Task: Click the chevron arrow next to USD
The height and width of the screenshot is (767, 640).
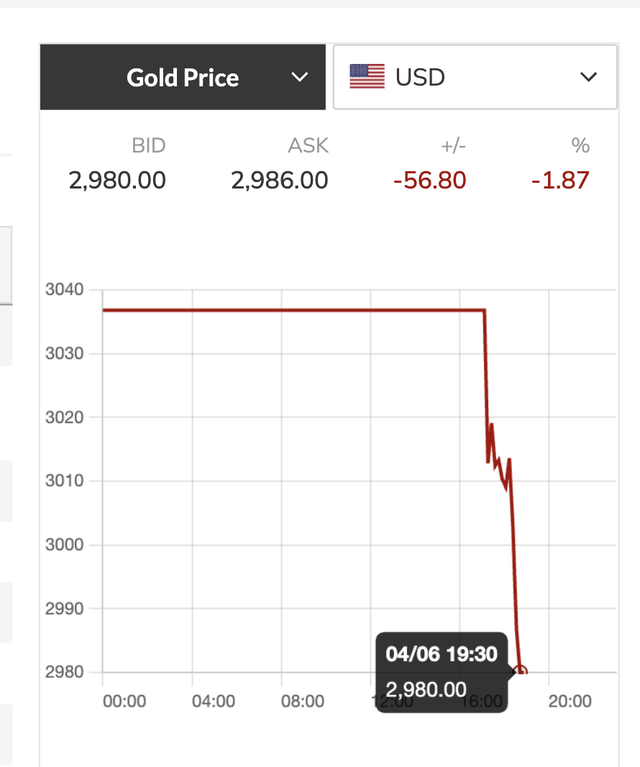Action: pyautogui.click(x=588, y=77)
